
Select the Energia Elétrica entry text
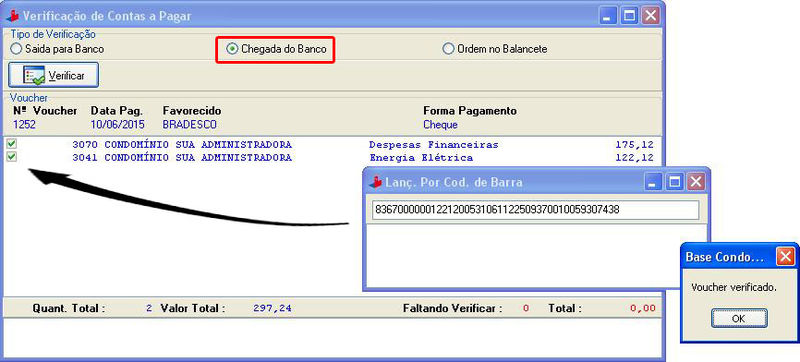(421, 158)
